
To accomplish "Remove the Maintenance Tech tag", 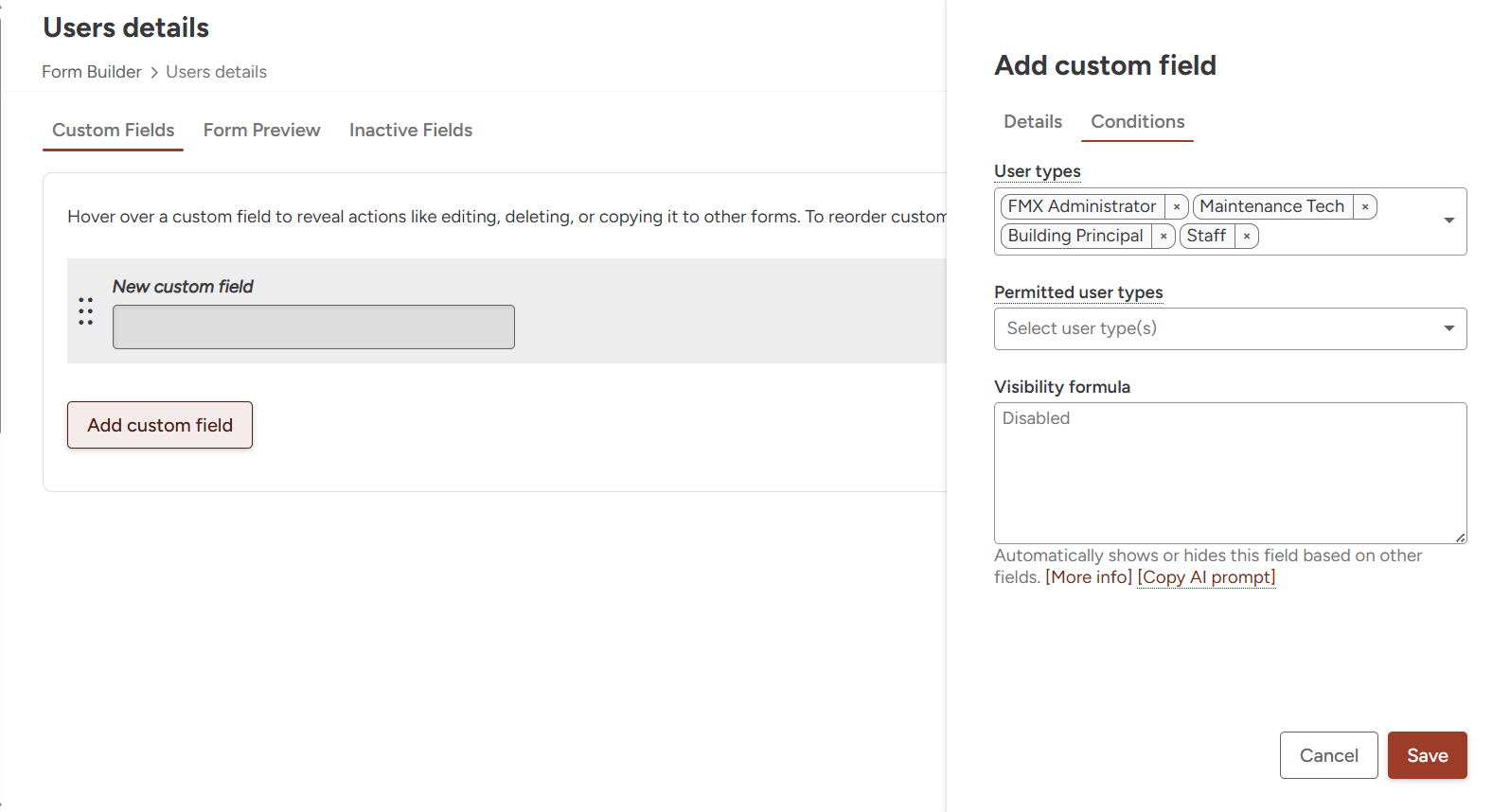I will pyautogui.click(x=1365, y=207).
